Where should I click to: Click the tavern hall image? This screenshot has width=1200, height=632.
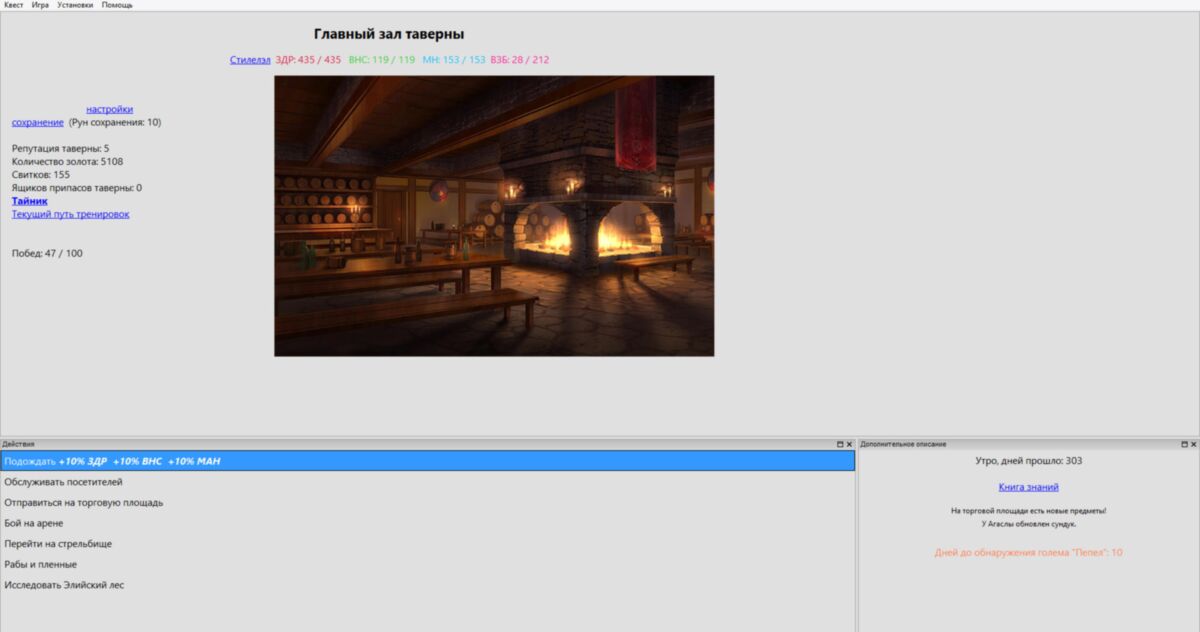coord(494,216)
